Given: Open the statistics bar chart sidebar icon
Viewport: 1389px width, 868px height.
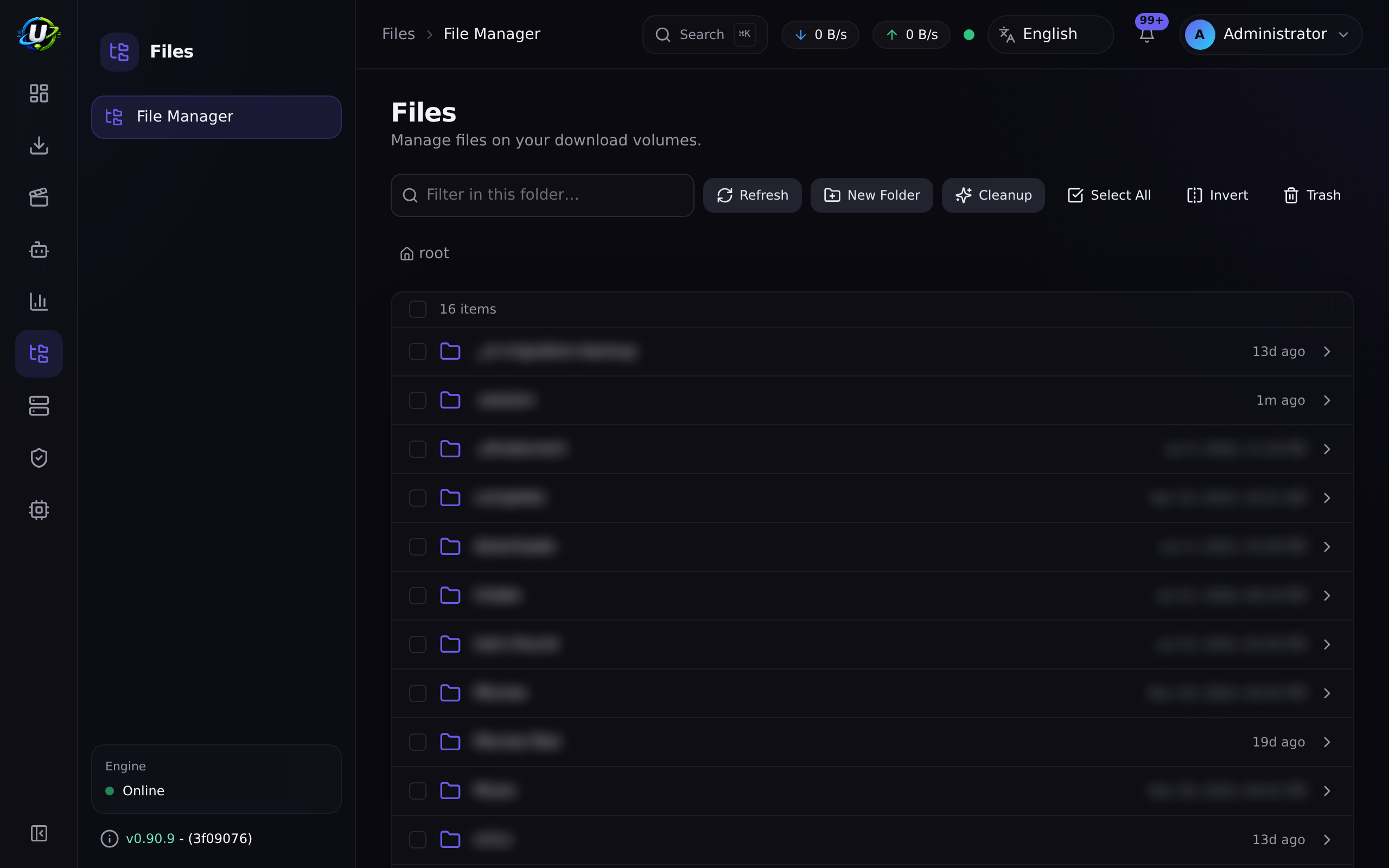Looking at the screenshot, I should click(39, 302).
